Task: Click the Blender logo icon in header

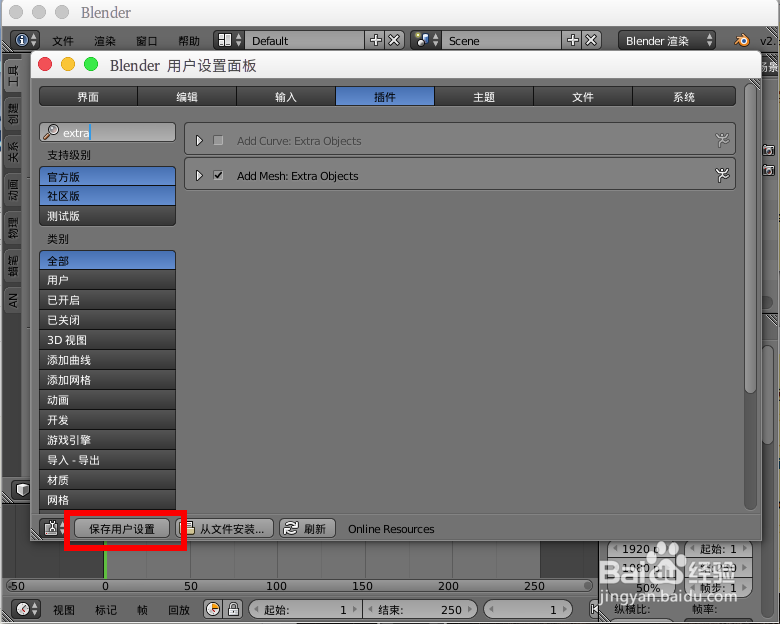Action: [x=742, y=40]
